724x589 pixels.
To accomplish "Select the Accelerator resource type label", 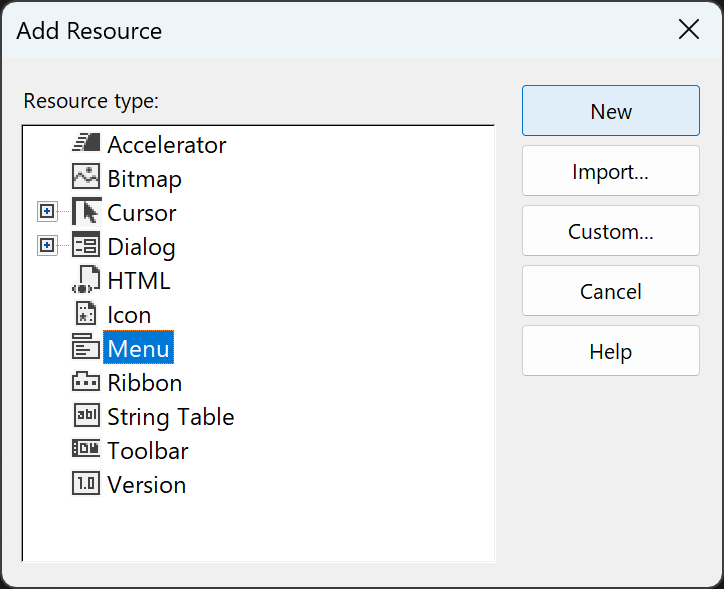I will pos(167,145).
